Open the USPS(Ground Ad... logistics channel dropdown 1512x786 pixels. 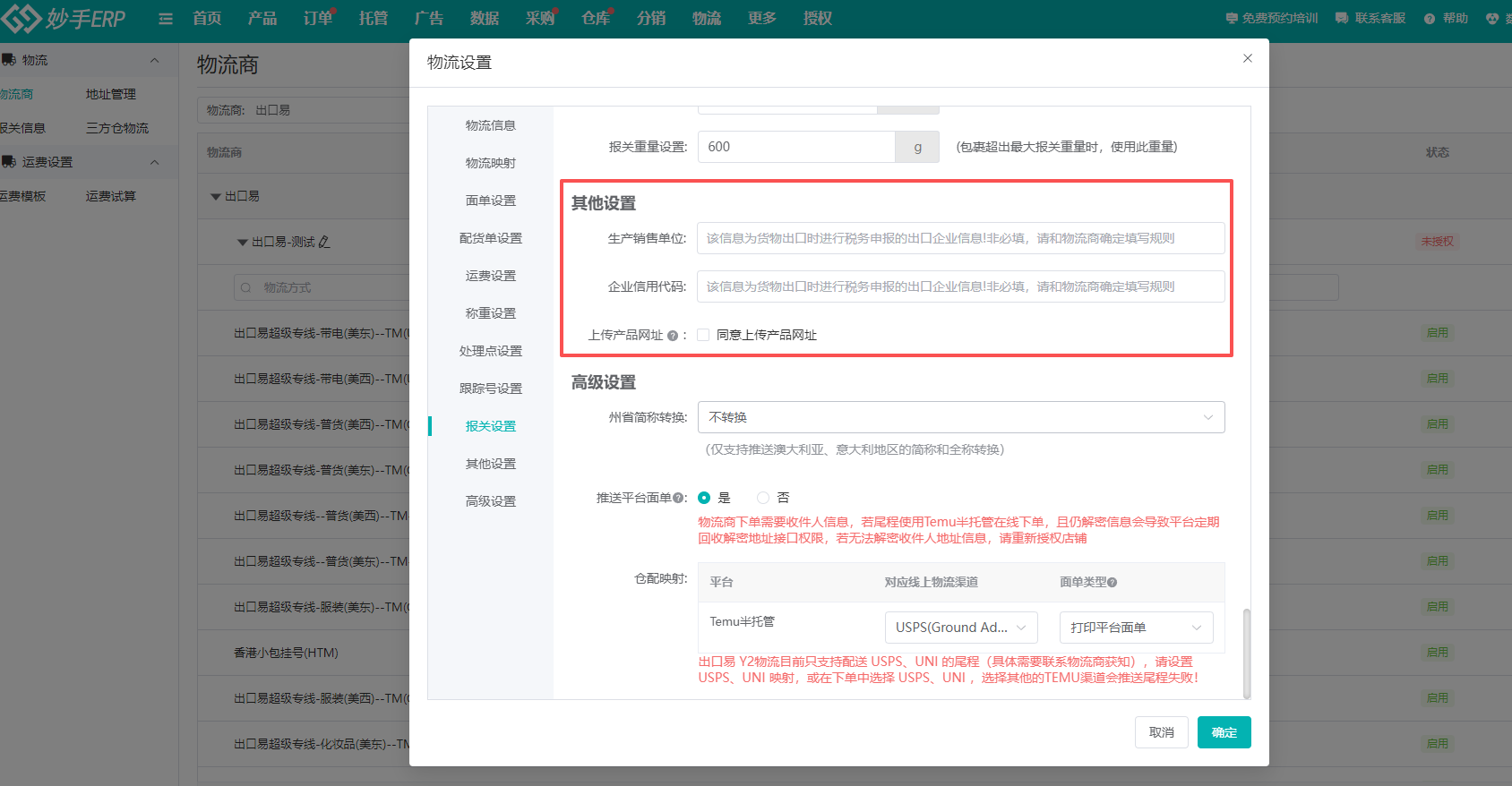(x=960, y=628)
